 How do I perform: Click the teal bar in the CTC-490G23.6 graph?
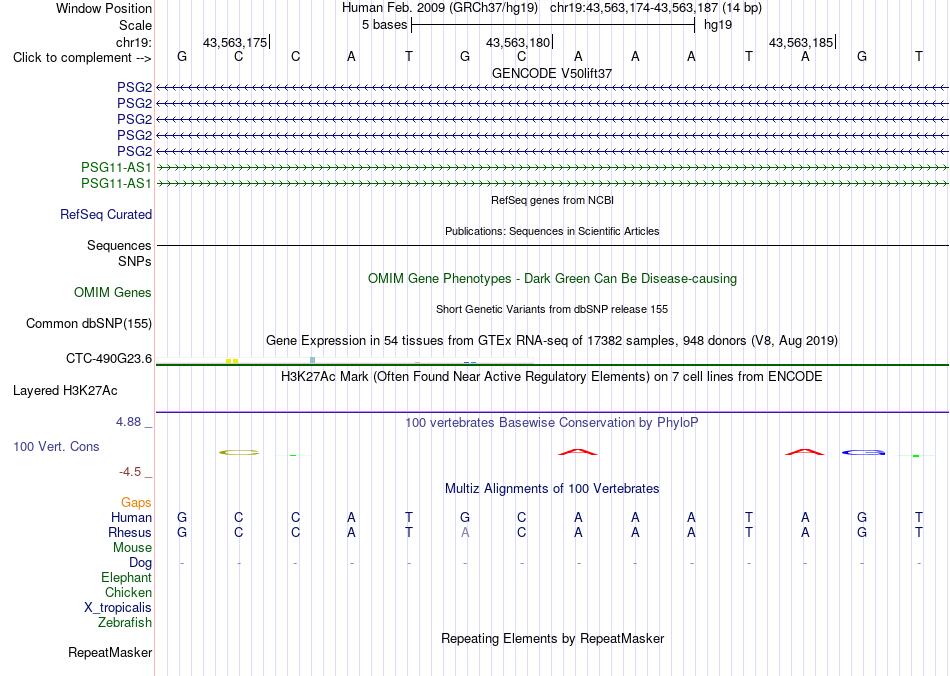pyautogui.click(x=313, y=360)
